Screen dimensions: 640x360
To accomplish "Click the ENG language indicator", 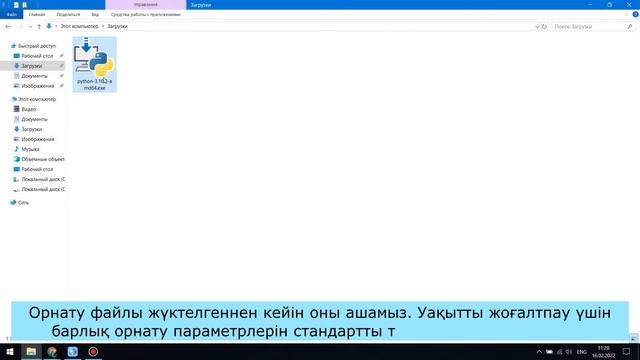I will point(582,352).
